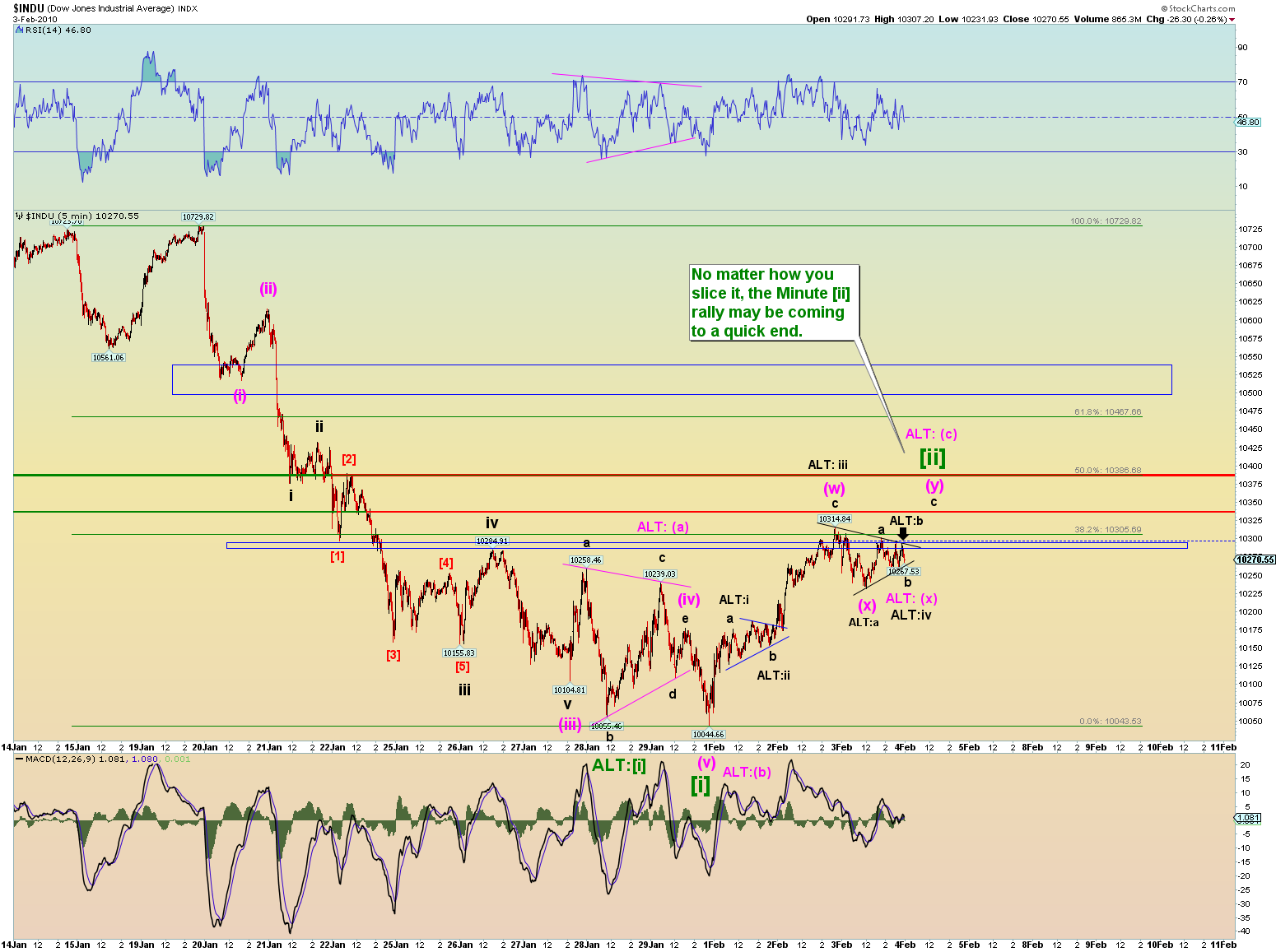Image resolution: width=1276 pixels, height=952 pixels.
Task: Click the 10561.06 low price label
Action: (108, 358)
